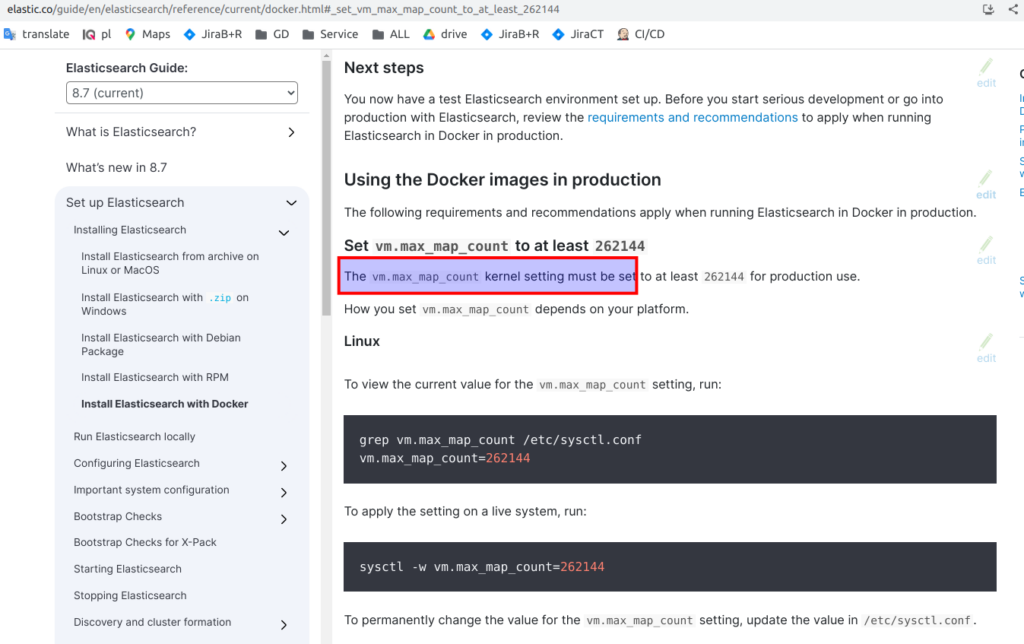1024x644 pixels.
Task: Click the Linux heading
Action: (x=362, y=342)
